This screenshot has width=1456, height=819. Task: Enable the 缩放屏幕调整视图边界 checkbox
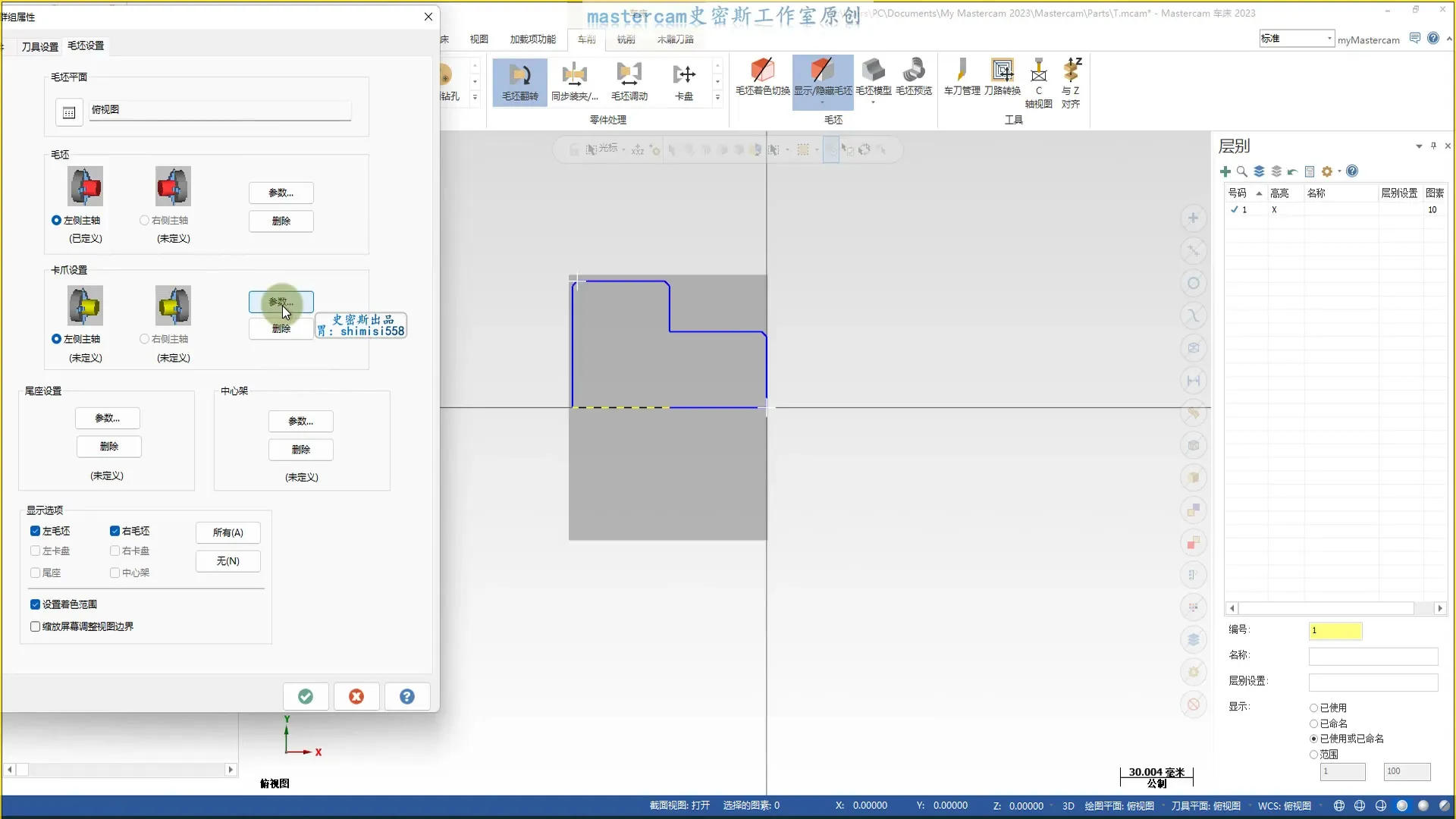[x=35, y=626]
